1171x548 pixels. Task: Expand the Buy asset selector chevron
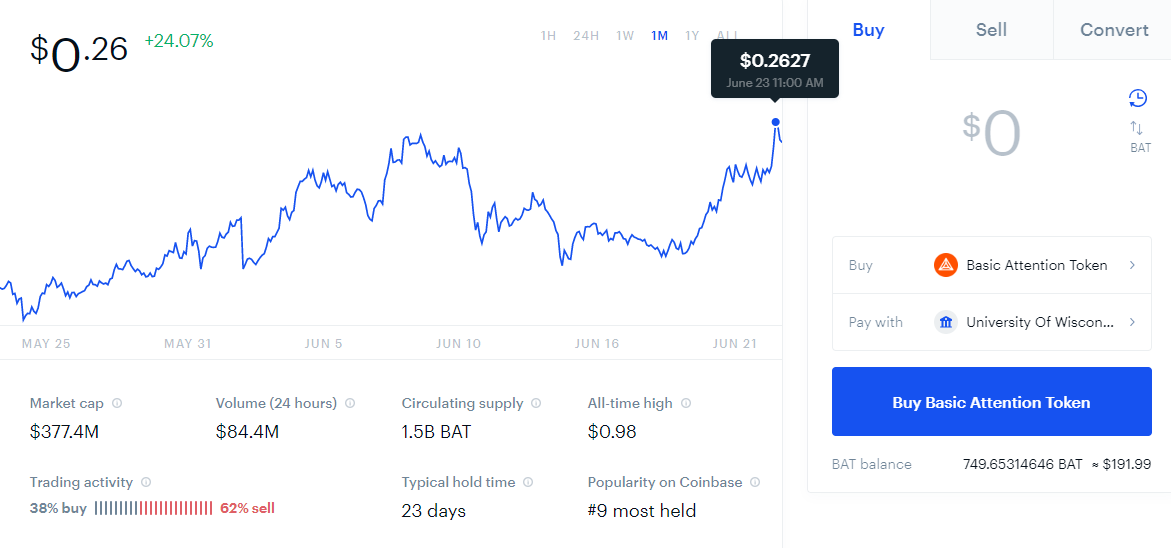pos(1132,265)
